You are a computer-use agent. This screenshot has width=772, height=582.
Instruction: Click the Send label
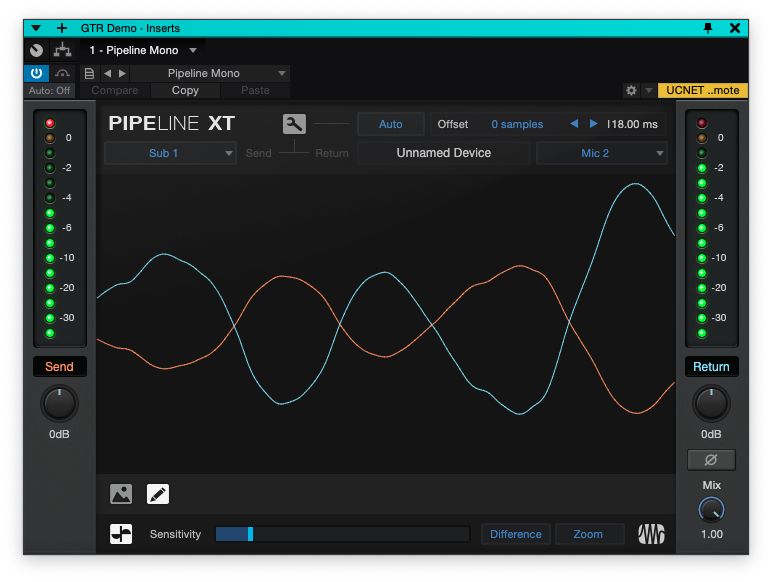tap(59, 367)
